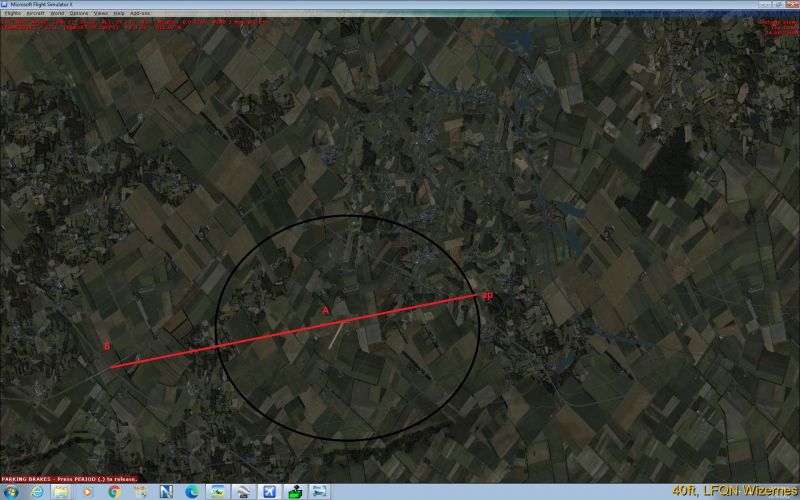
Task: Launch Internet Explorer from taskbar
Action: pos(37,492)
